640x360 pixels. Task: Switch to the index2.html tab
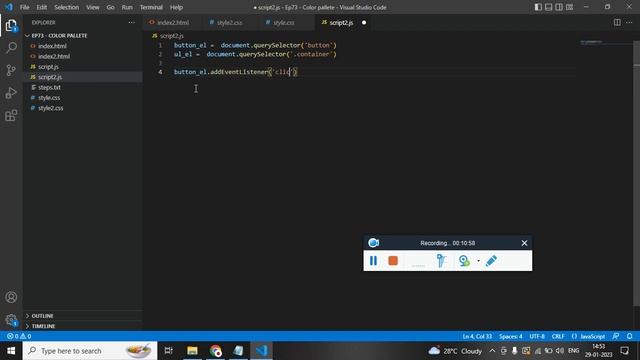(173, 22)
